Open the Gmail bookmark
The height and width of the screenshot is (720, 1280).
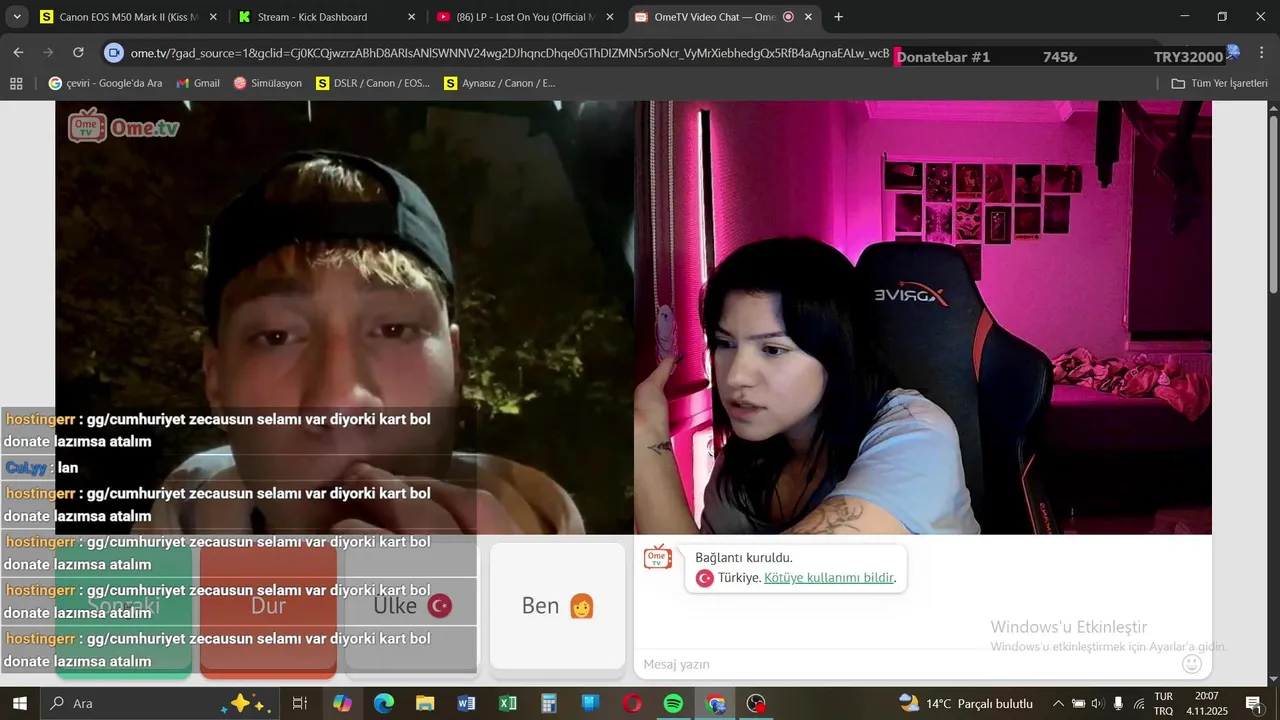coord(197,83)
